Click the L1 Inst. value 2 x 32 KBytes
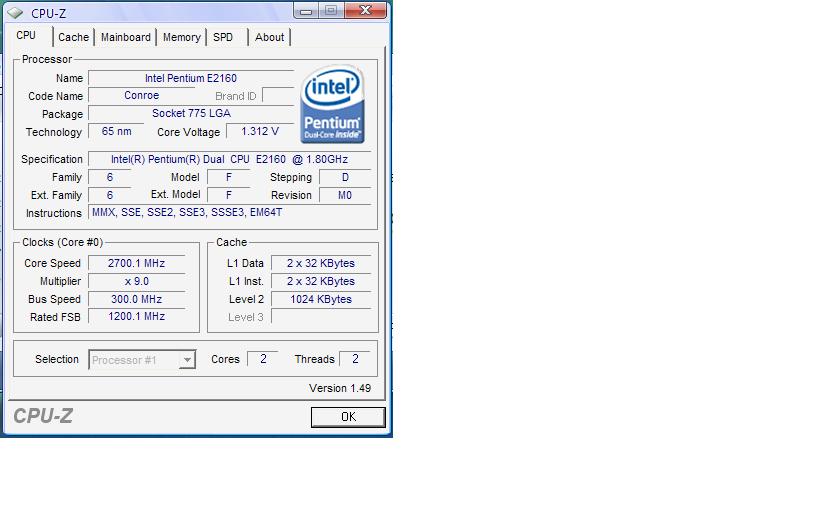This screenshot has width=840, height=525. click(321, 281)
